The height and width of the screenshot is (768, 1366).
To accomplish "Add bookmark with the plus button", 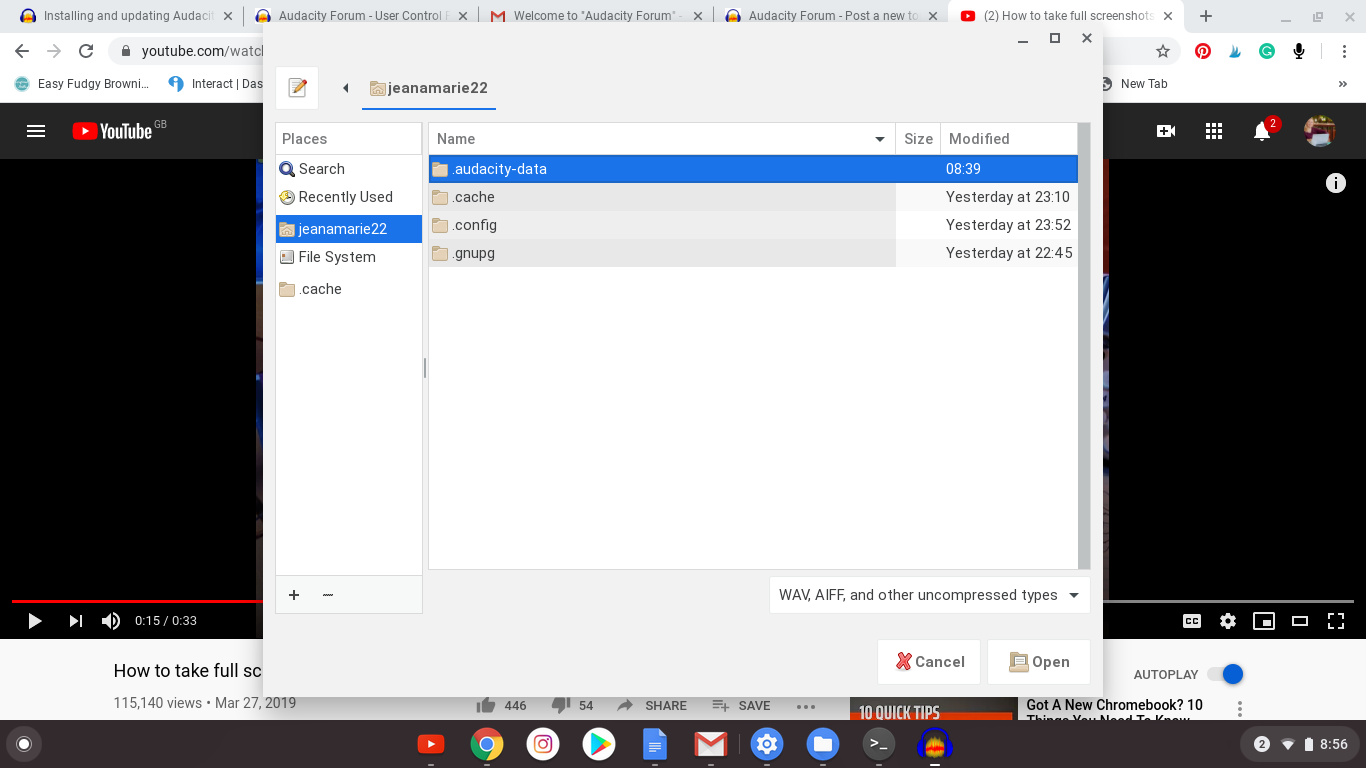I will (294, 595).
